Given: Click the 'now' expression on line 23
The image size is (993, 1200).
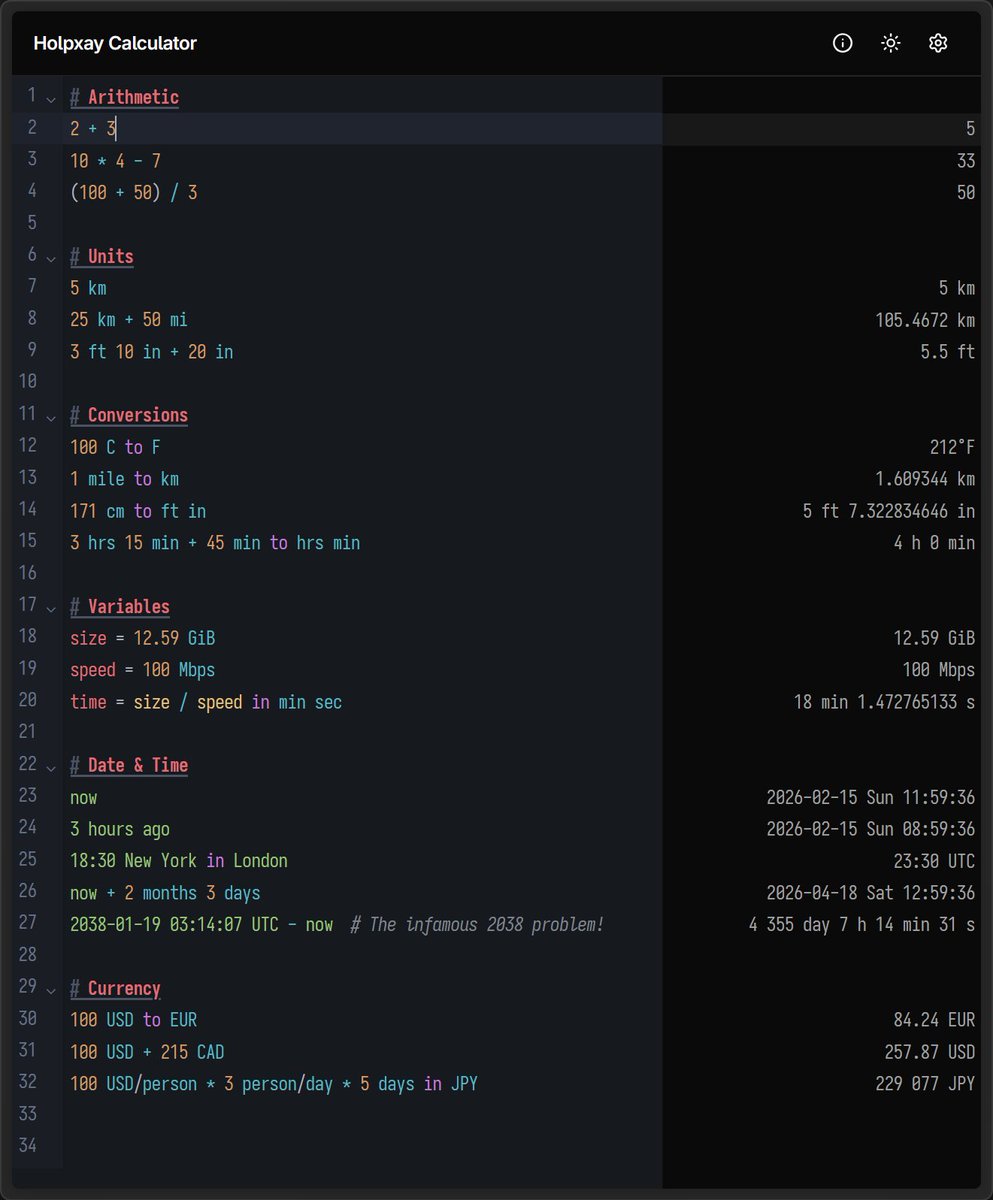Looking at the screenshot, I should coord(84,798).
